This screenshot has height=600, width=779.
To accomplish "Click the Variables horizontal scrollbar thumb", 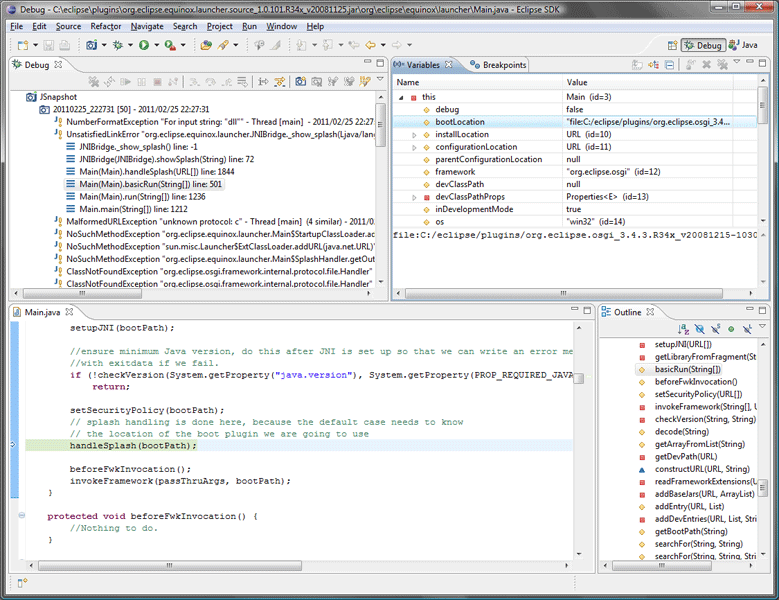I will [x=564, y=294].
